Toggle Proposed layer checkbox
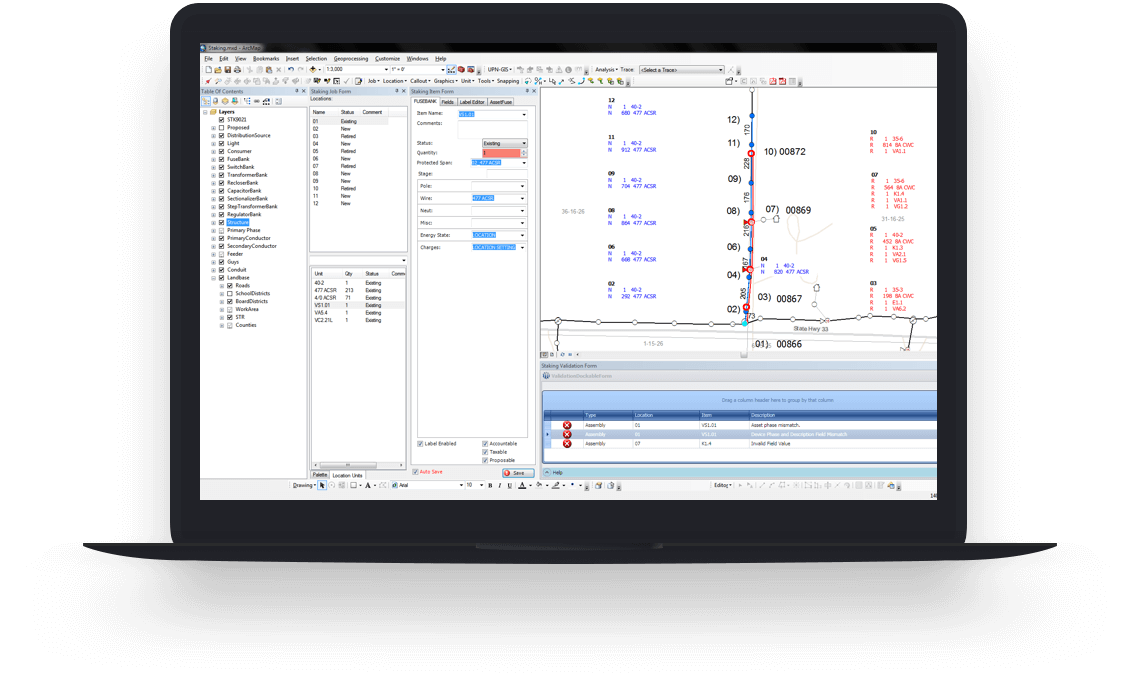The image size is (1137, 673). 222,128
